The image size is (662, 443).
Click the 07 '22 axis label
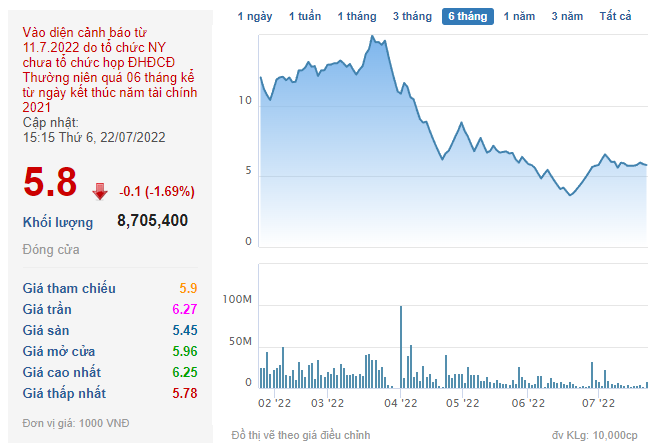pos(599,403)
